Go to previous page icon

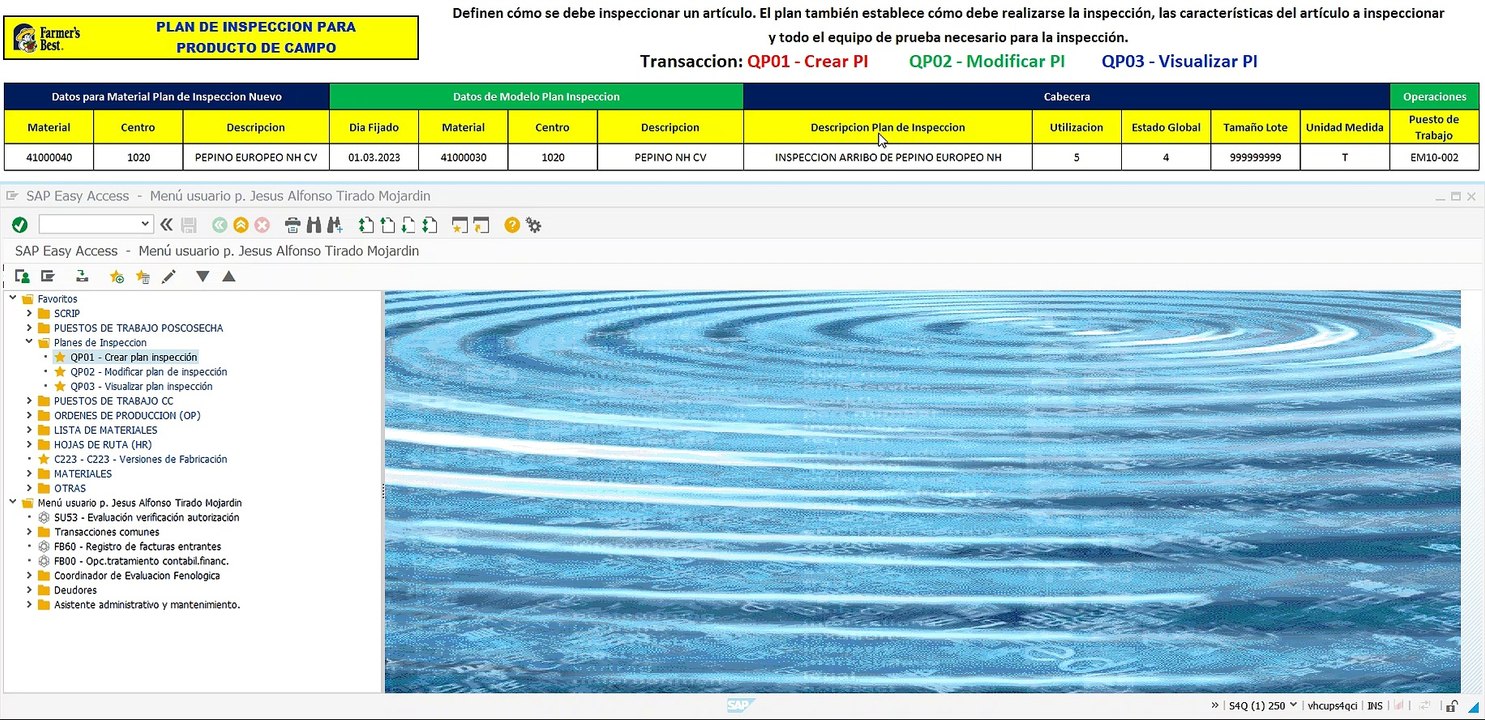[387, 225]
